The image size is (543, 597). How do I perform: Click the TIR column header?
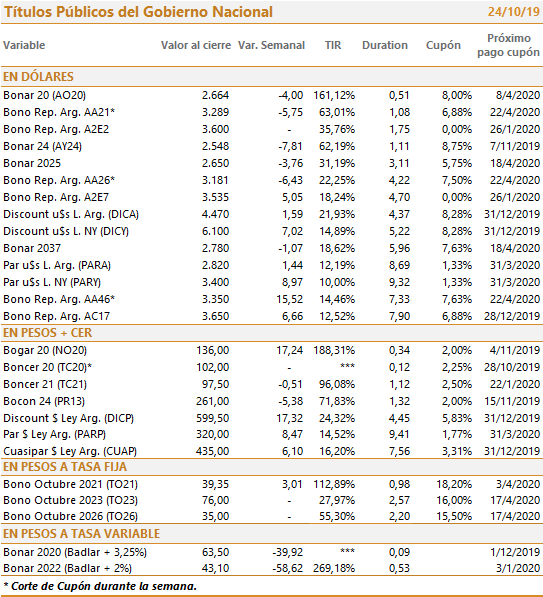coord(333,45)
